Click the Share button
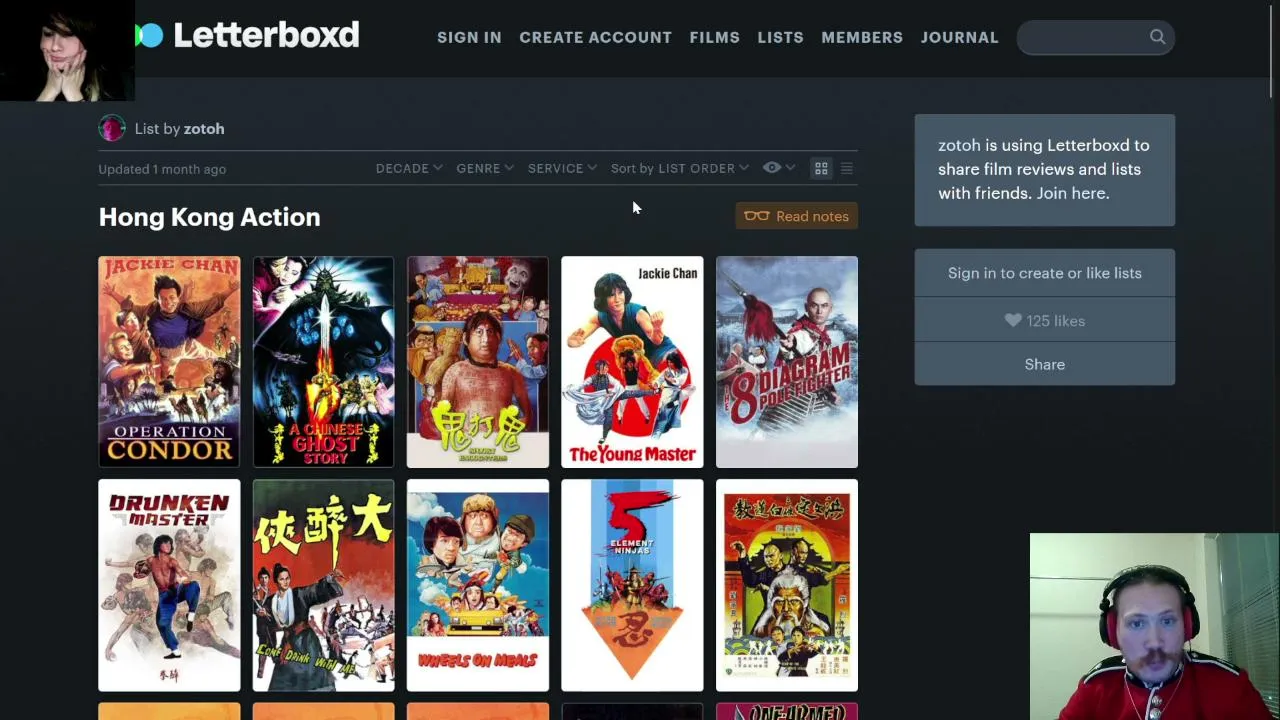Viewport: 1280px width, 720px height. click(x=1044, y=364)
